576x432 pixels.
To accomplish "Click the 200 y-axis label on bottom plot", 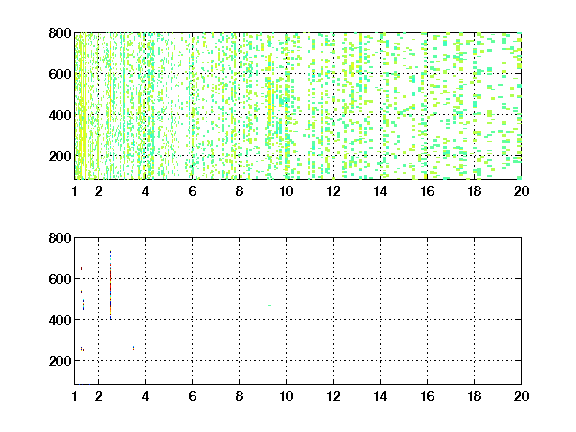I will [60, 361].
